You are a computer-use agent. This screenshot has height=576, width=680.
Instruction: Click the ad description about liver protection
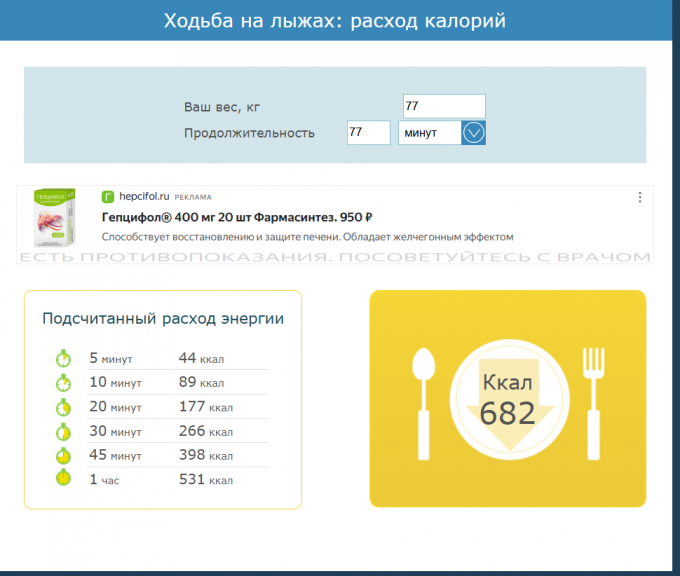[307, 237]
